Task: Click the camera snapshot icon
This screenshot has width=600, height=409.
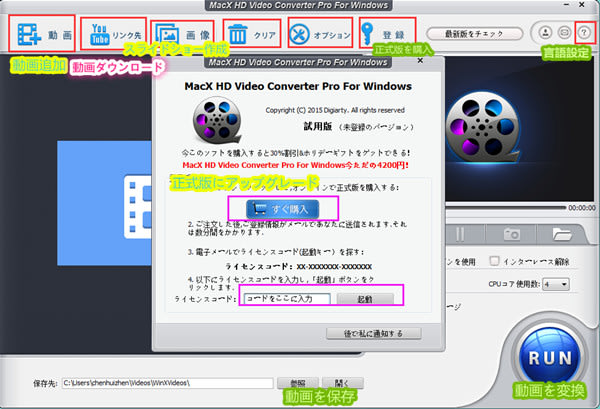Action: pos(512,234)
